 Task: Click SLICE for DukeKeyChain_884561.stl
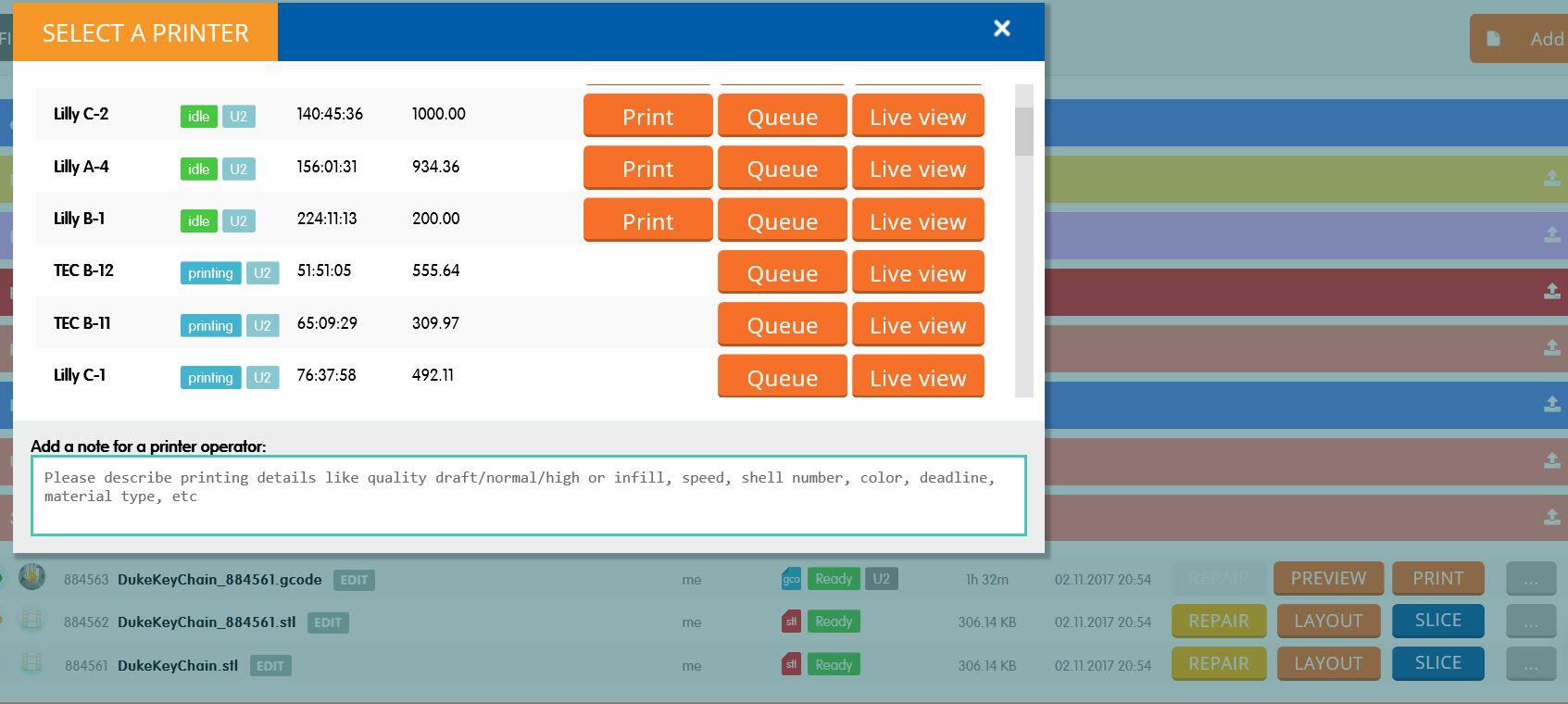tap(1437, 621)
